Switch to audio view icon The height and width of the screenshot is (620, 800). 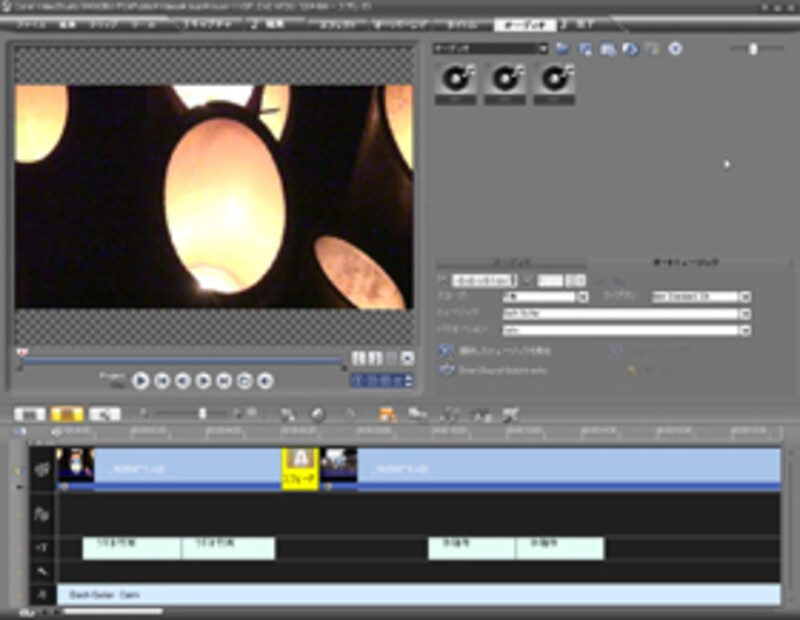(102, 413)
